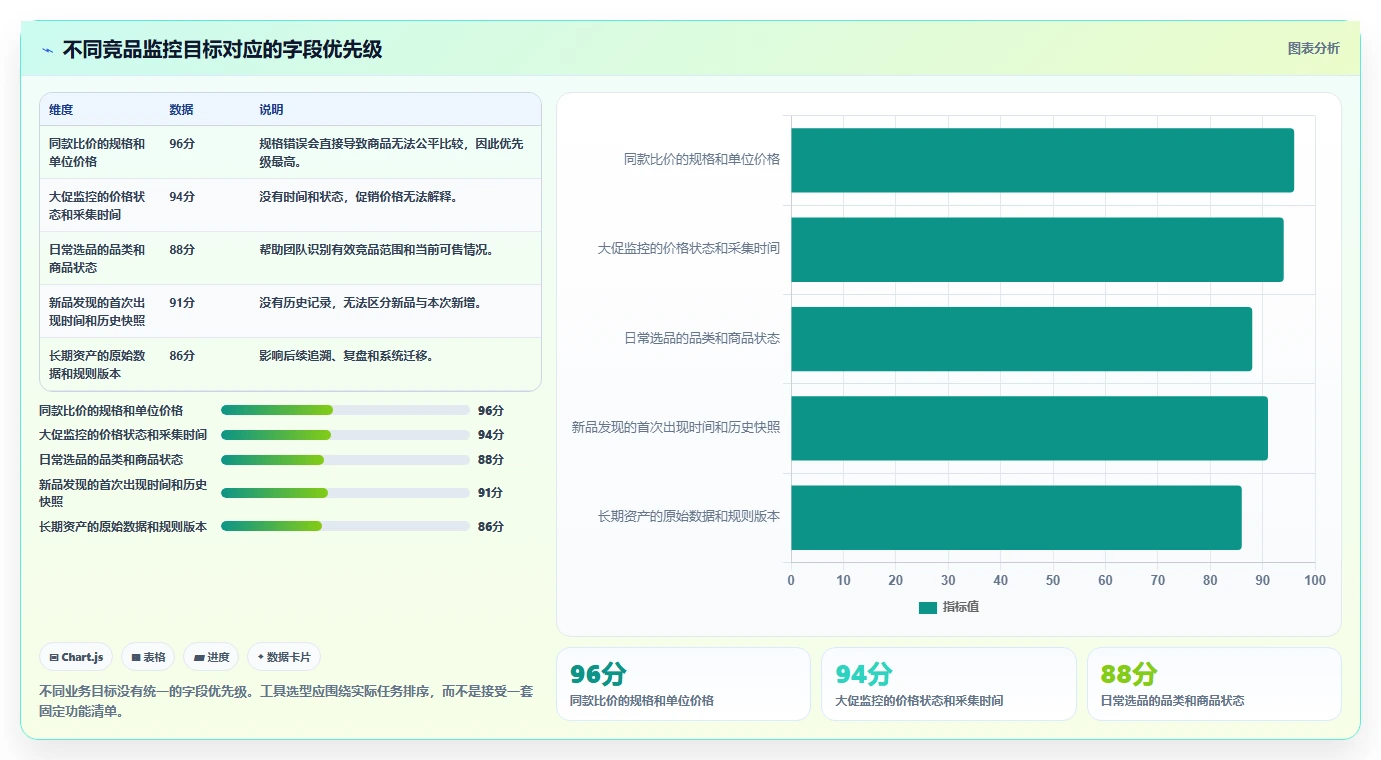Click the 日常选品的品类和商品状态 progress bar
Screen dimensions: 1381x760
345,460
